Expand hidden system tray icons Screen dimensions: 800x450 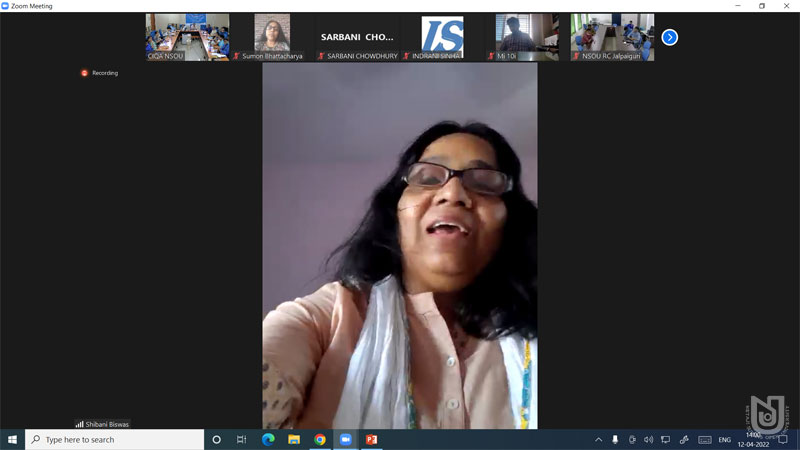598,439
